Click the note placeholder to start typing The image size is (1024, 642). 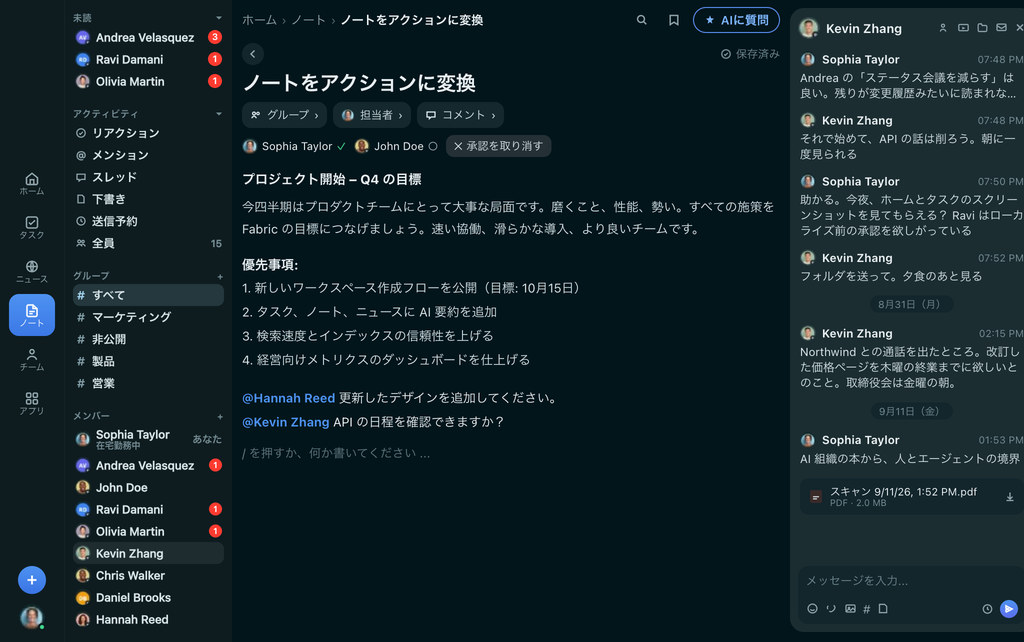click(336, 453)
